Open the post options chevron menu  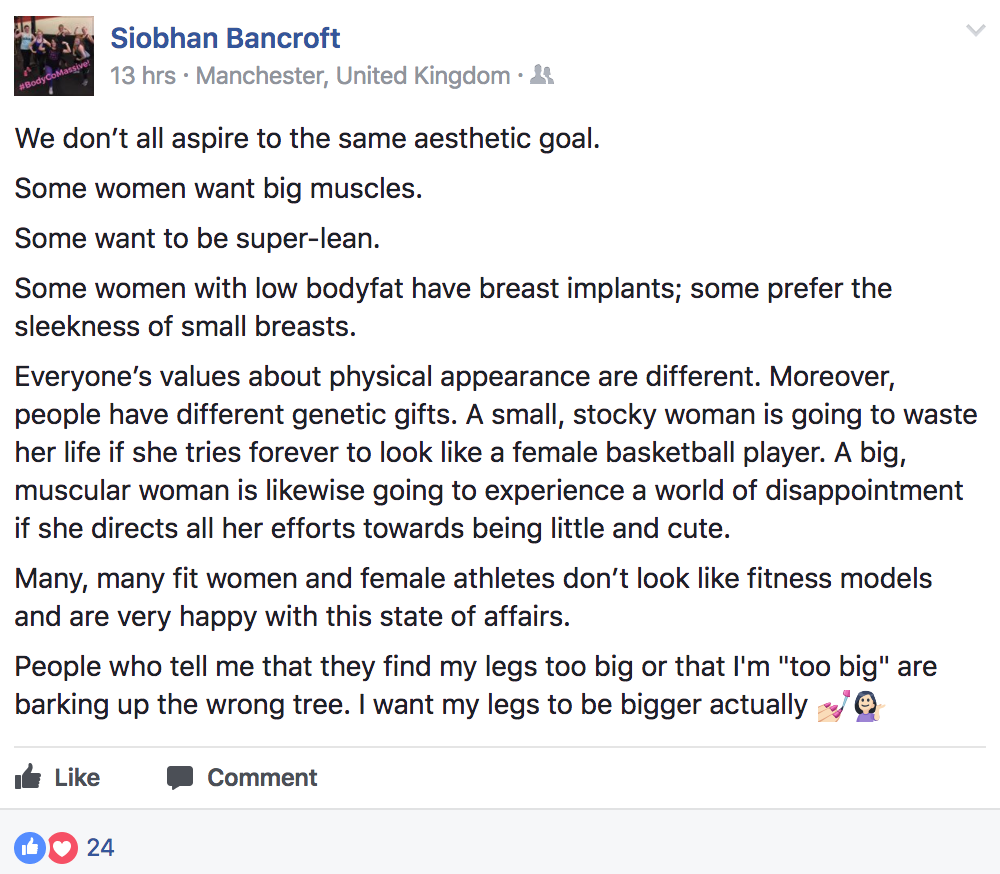click(975, 31)
